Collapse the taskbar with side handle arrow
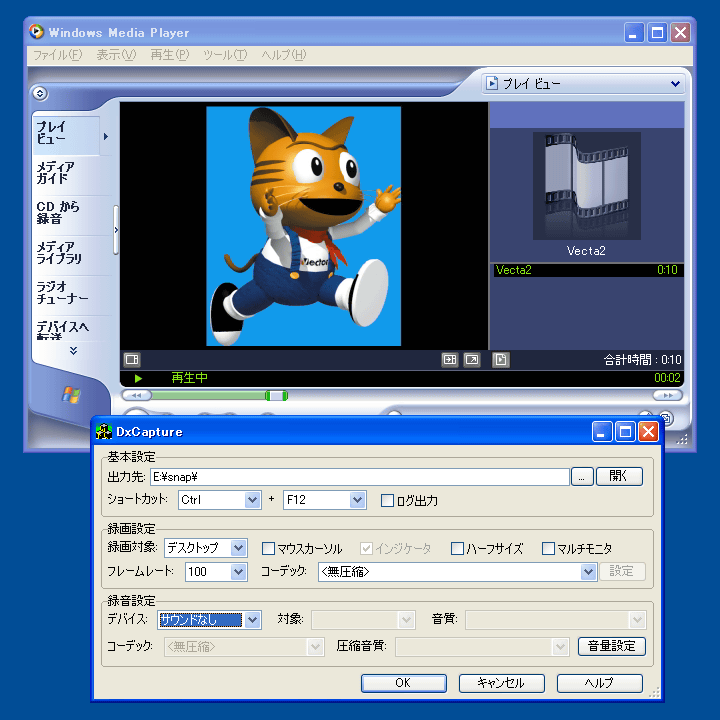The height and width of the screenshot is (720, 720). 116,230
